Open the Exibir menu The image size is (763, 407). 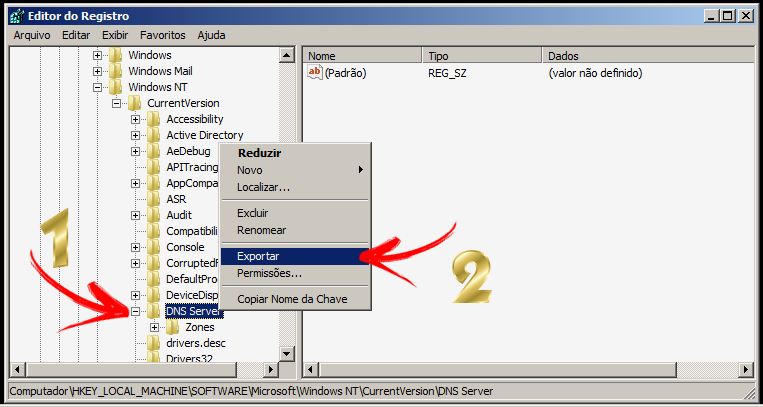(x=115, y=35)
